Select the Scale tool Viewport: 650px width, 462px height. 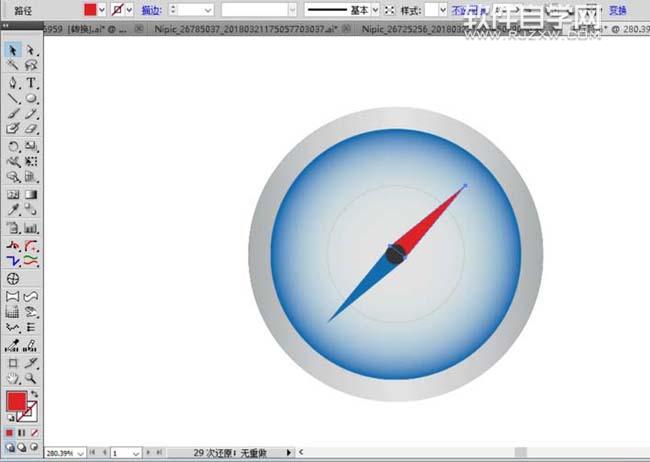pos(31,146)
